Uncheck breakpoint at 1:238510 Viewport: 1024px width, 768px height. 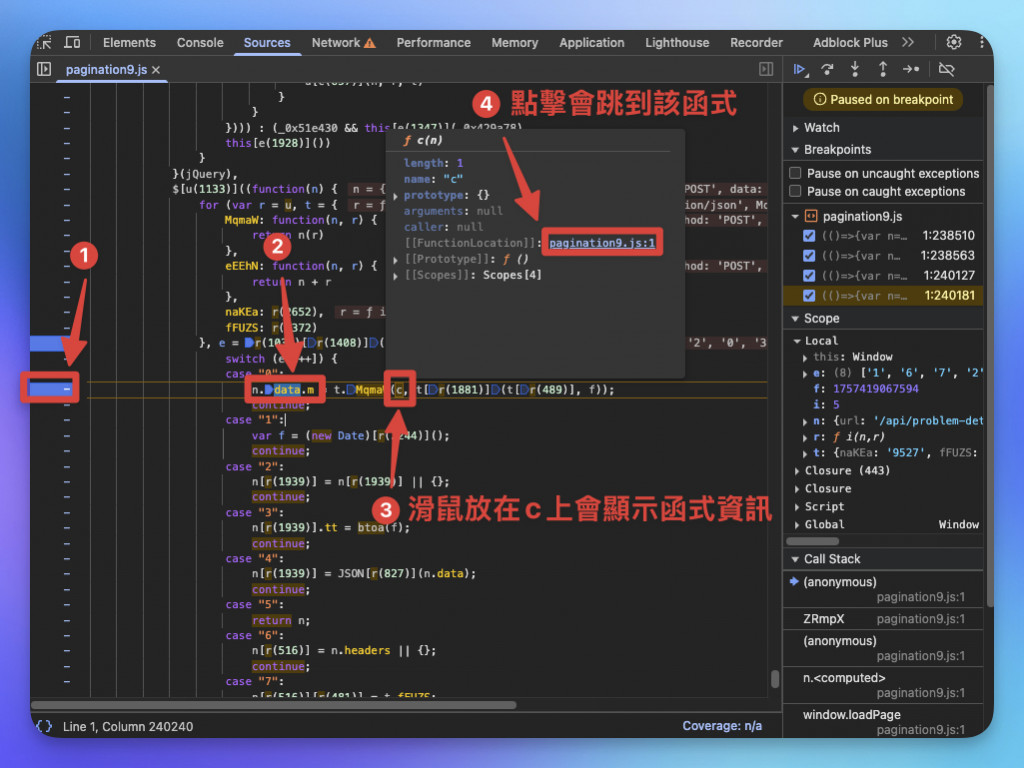pyautogui.click(x=809, y=236)
